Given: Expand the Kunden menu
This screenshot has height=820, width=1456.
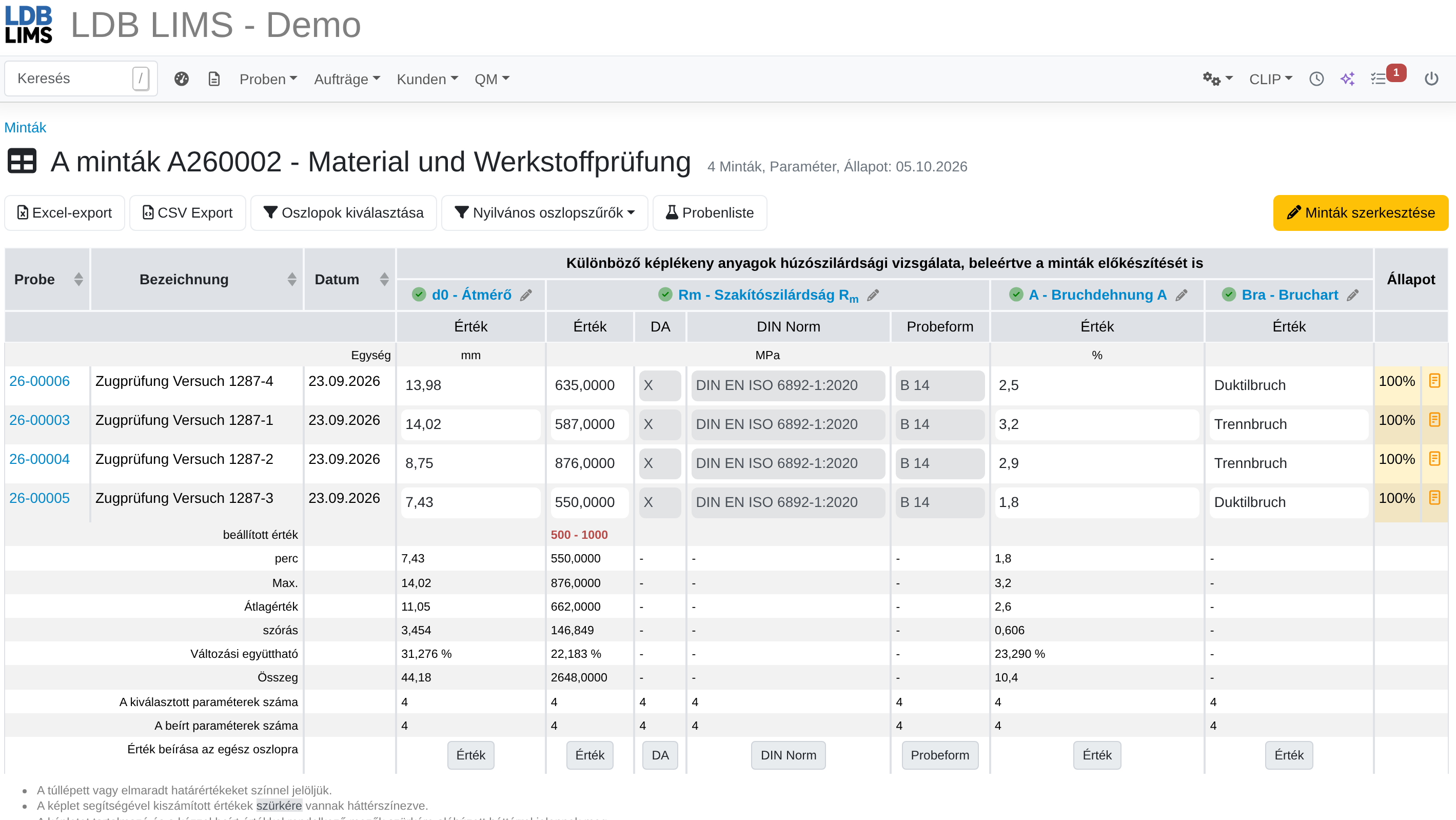Looking at the screenshot, I should (x=427, y=79).
